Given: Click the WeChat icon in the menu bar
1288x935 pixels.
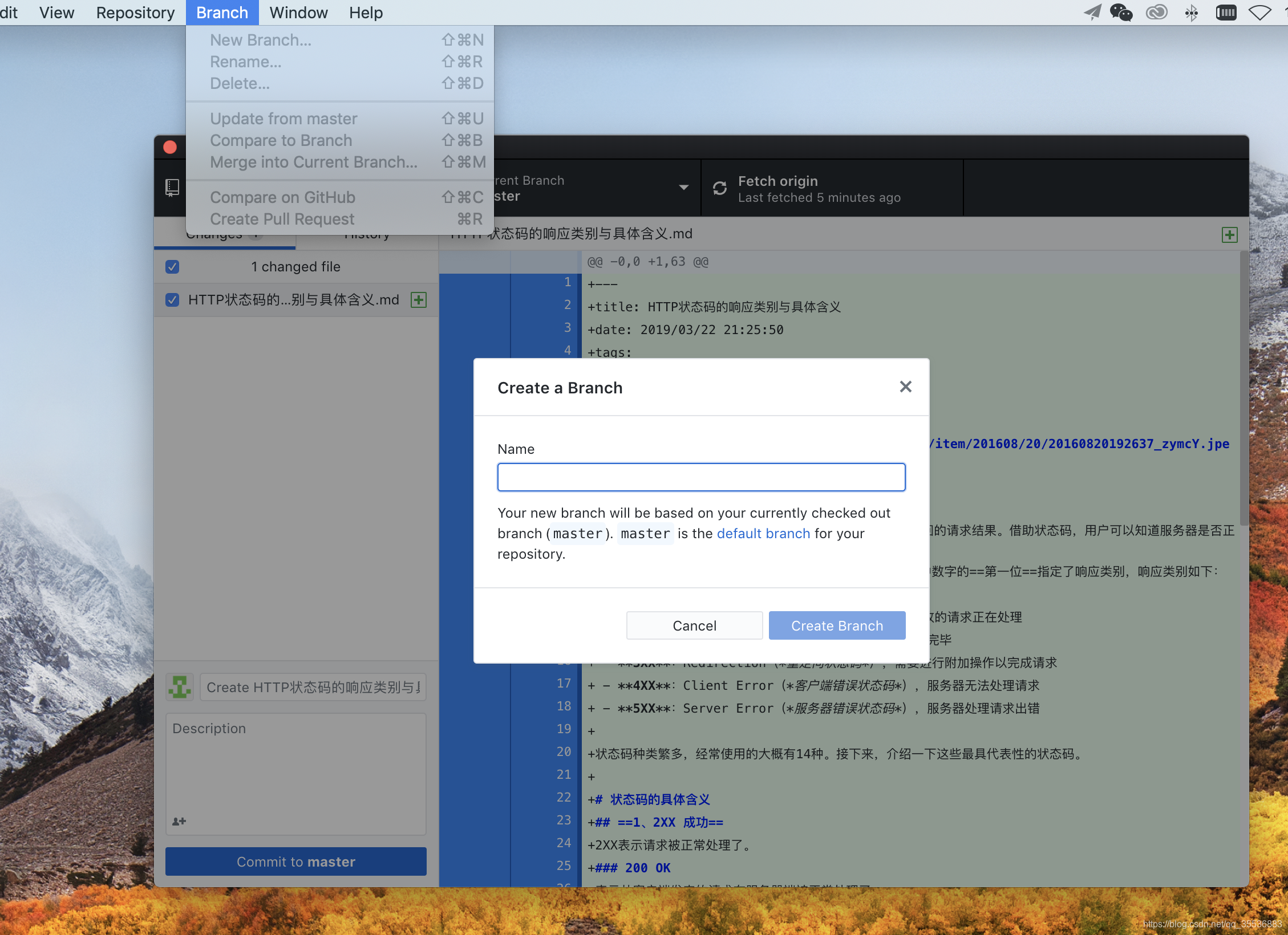Looking at the screenshot, I should (1120, 12).
